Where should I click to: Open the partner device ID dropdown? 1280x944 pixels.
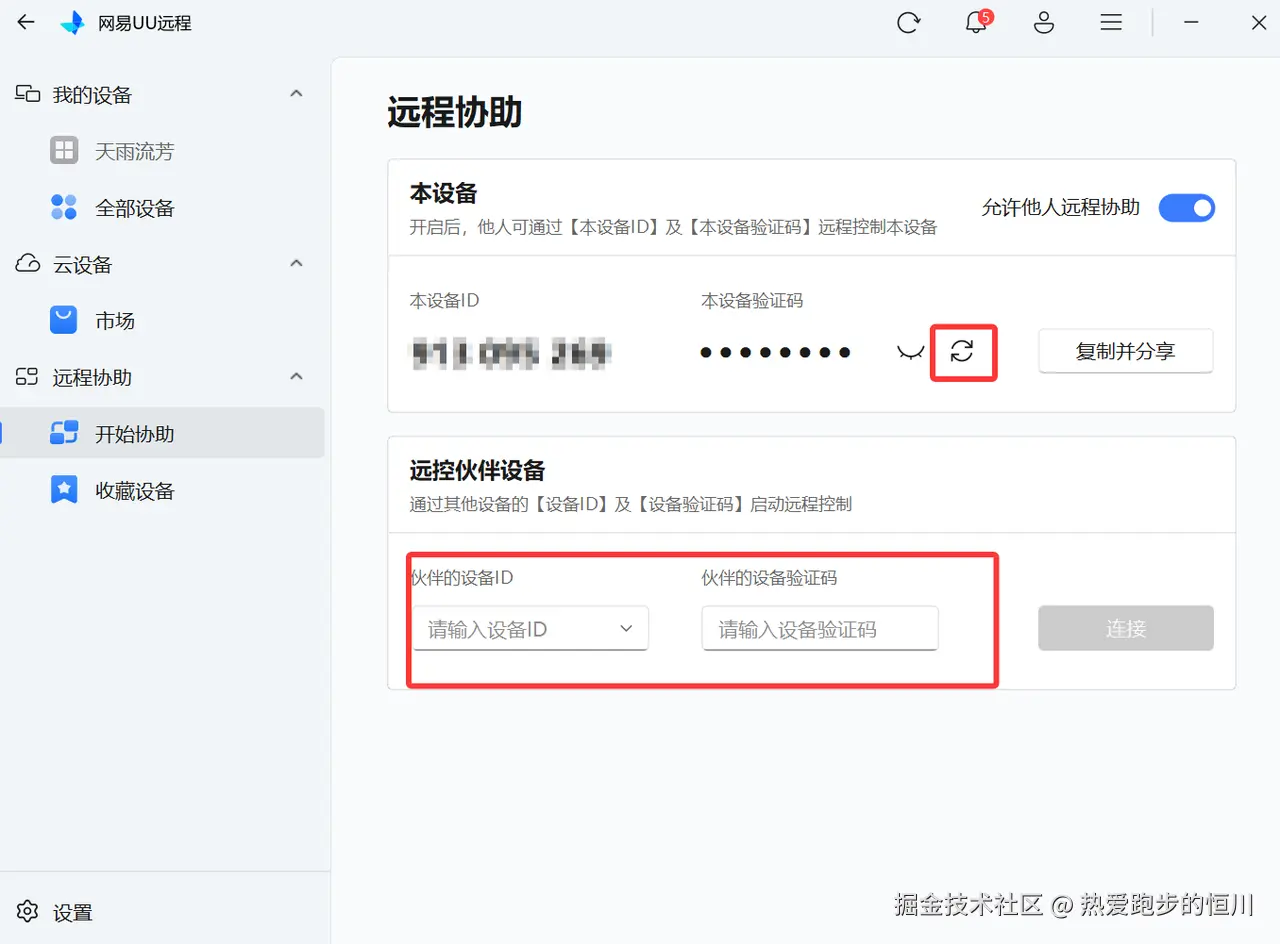point(627,628)
